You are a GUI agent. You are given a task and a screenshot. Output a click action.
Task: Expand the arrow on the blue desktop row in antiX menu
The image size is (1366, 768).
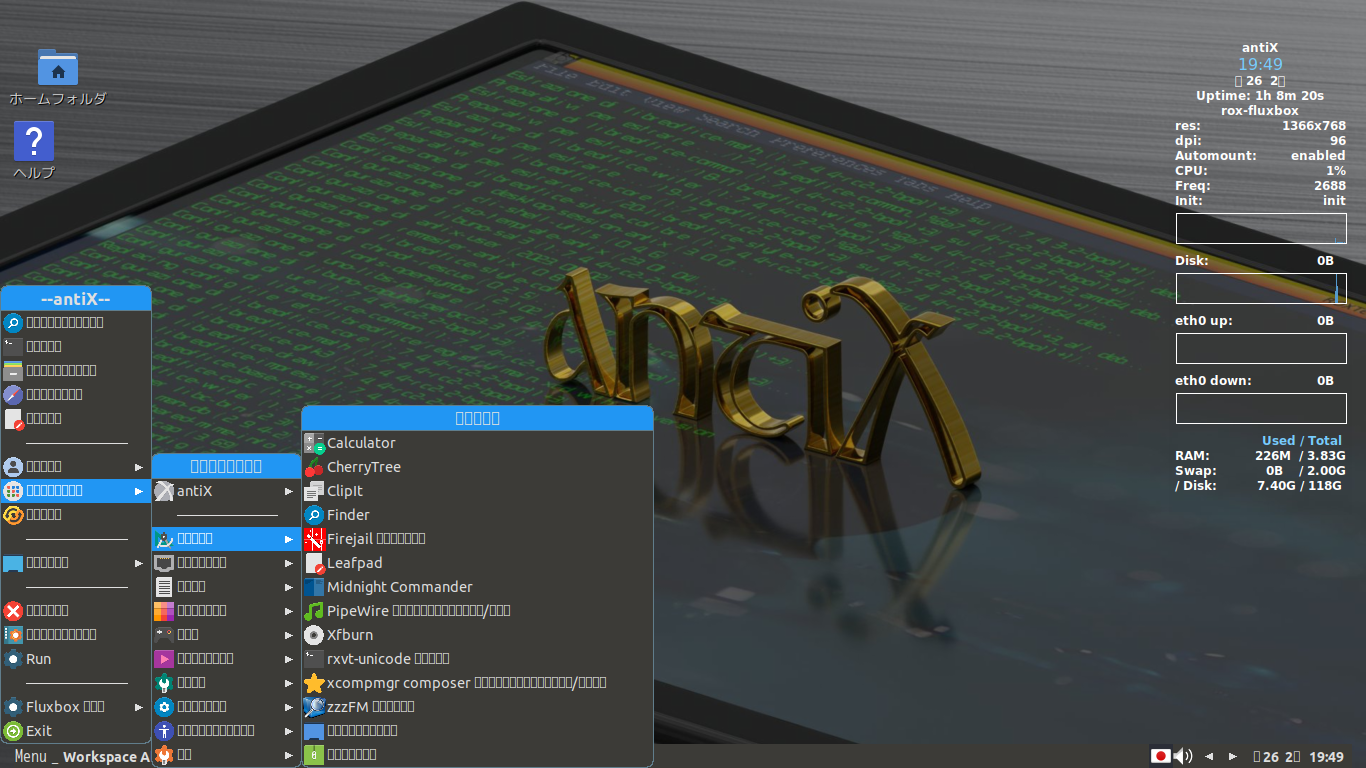click(x=139, y=563)
